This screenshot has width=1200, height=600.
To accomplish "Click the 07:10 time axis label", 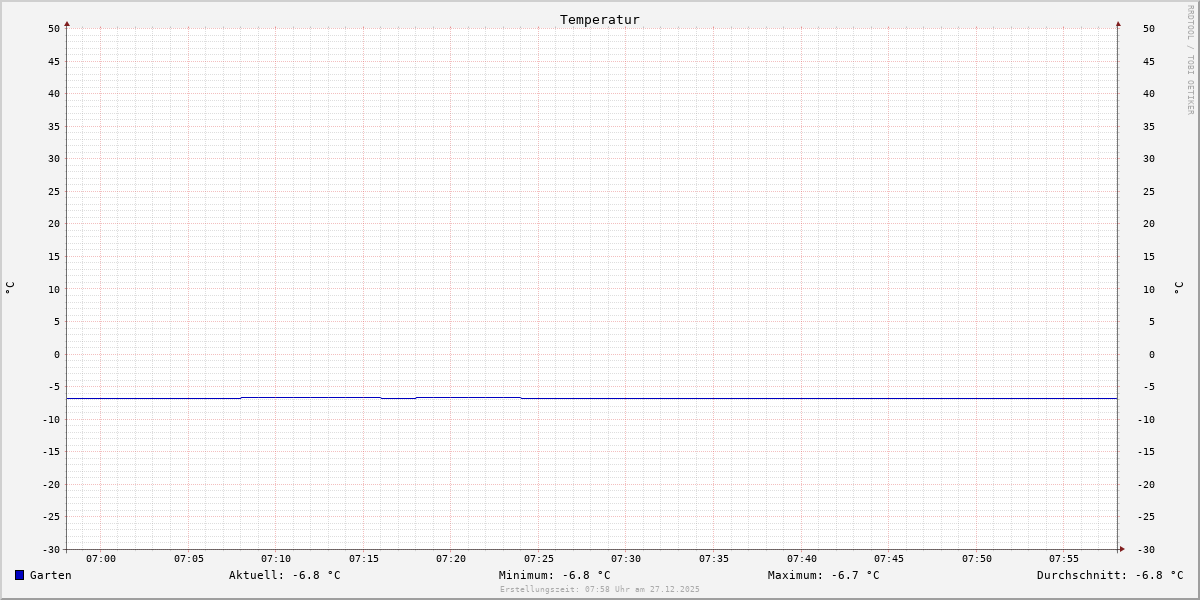I will click(x=276, y=558).
